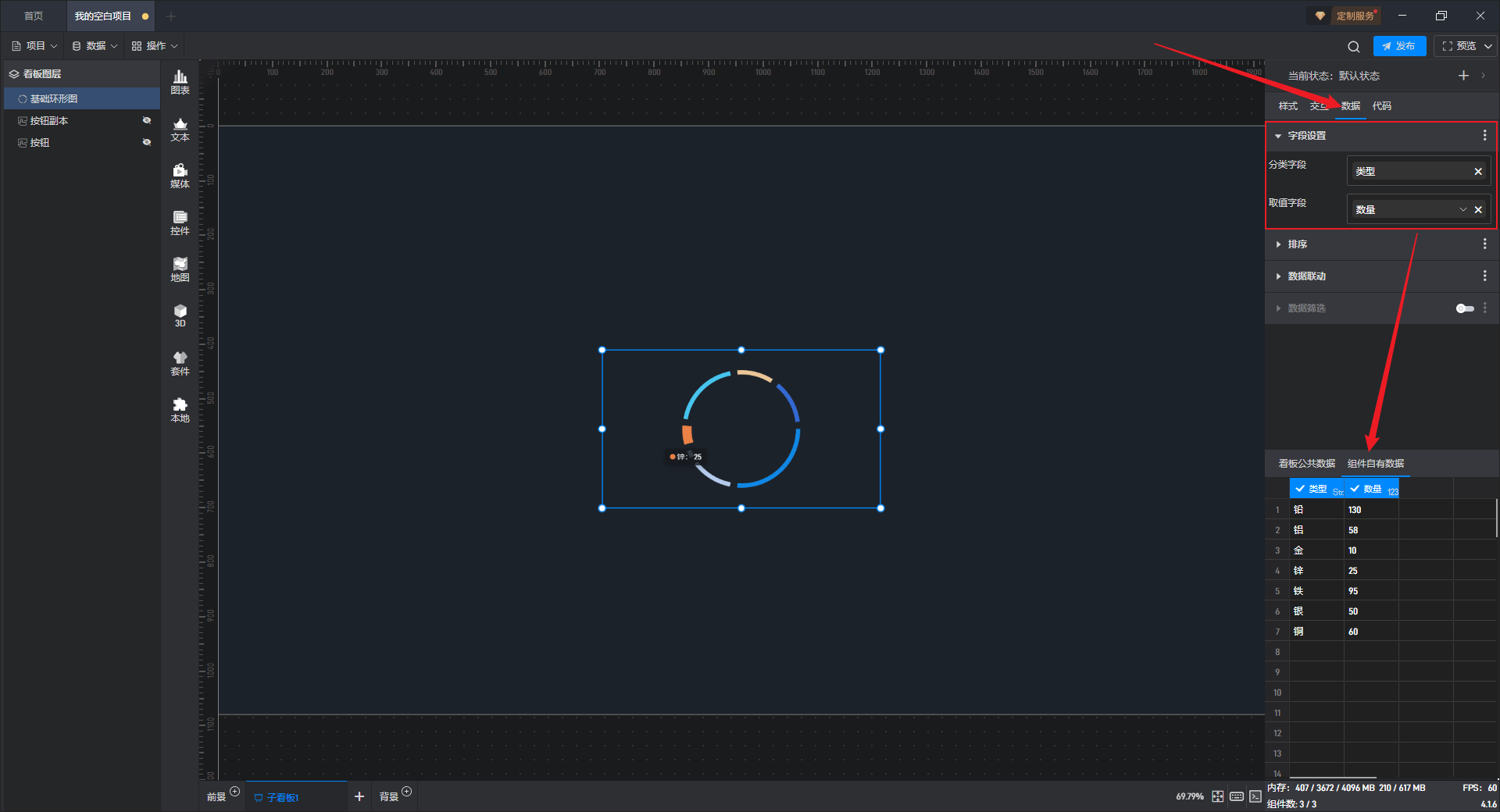Uncheck the 类型 column checkbox
The height and width of the screenshot is (812, 1500).
click(x=1300, y=489)
